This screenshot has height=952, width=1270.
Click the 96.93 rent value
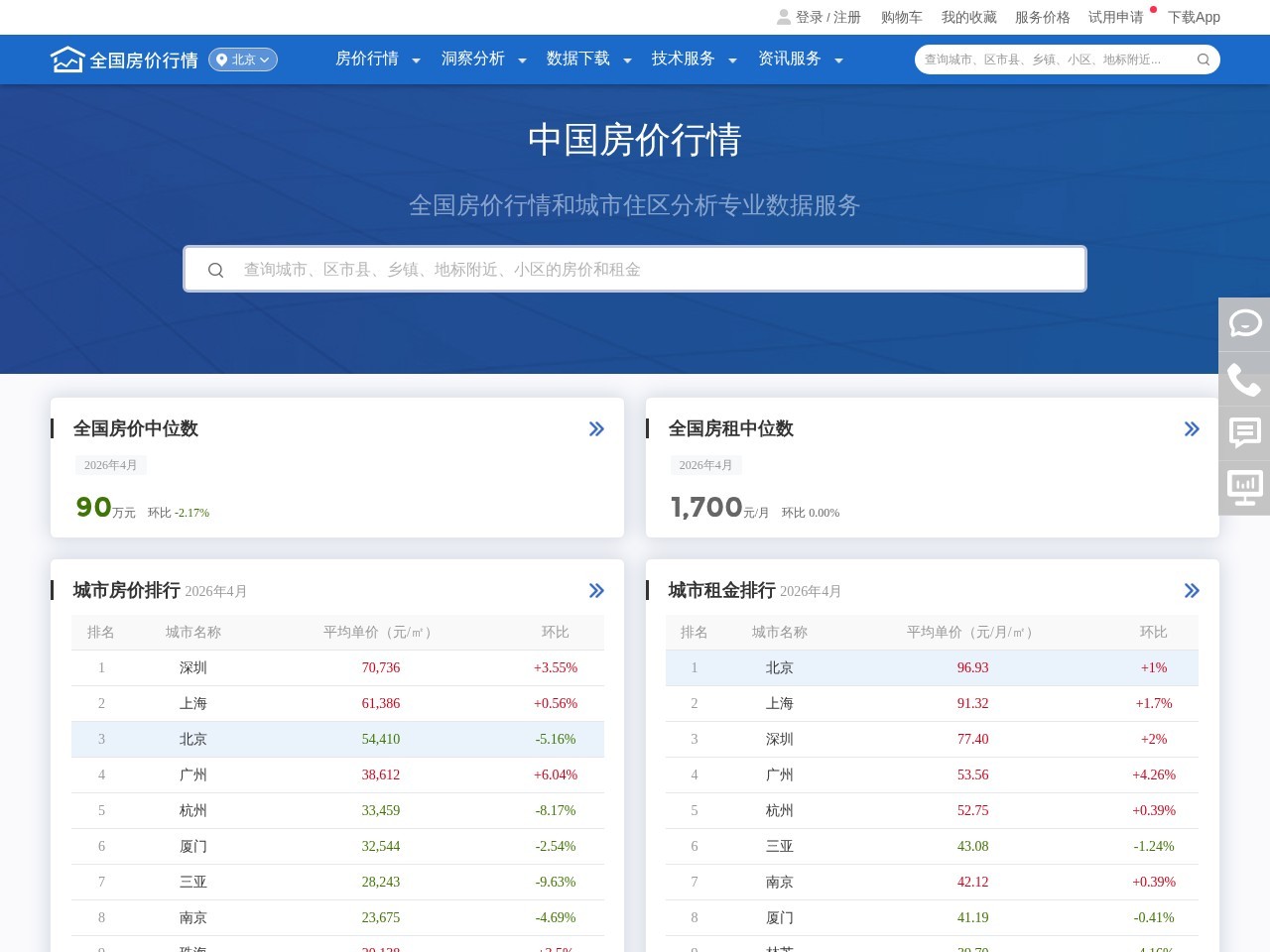click(x=973, y=667)
